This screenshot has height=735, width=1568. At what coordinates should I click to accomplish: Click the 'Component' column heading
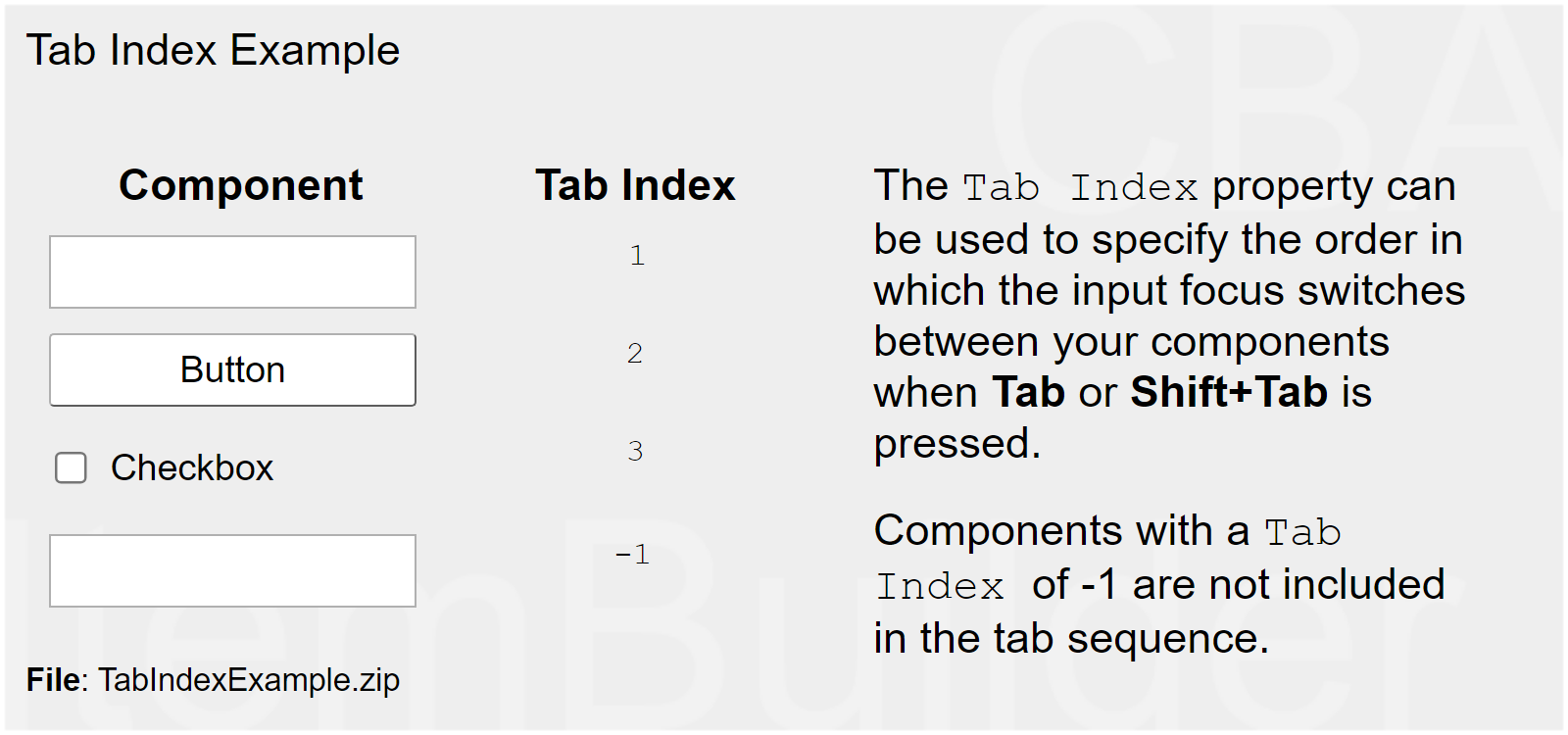click(x=240, y=185)
